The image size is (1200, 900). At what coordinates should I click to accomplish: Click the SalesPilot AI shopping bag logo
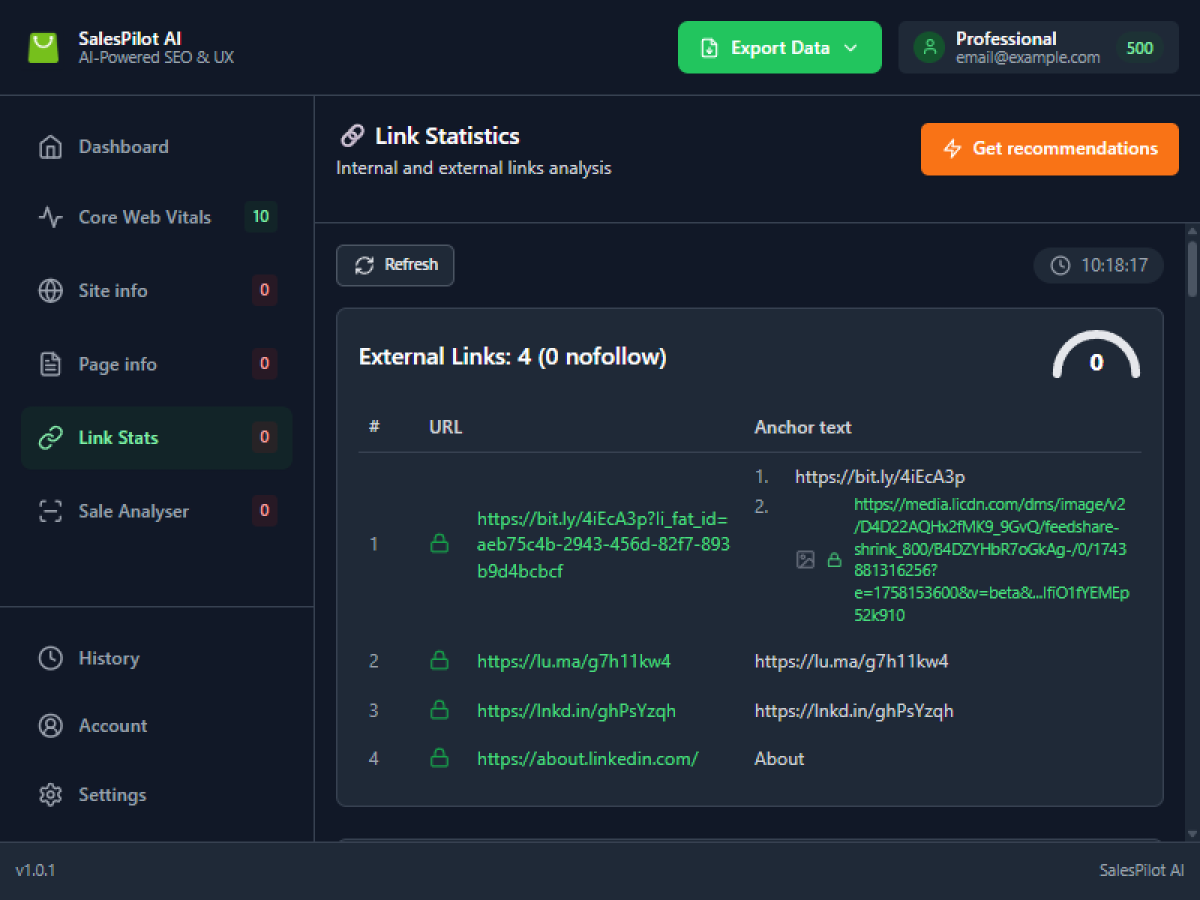click(x=43, y=48)
